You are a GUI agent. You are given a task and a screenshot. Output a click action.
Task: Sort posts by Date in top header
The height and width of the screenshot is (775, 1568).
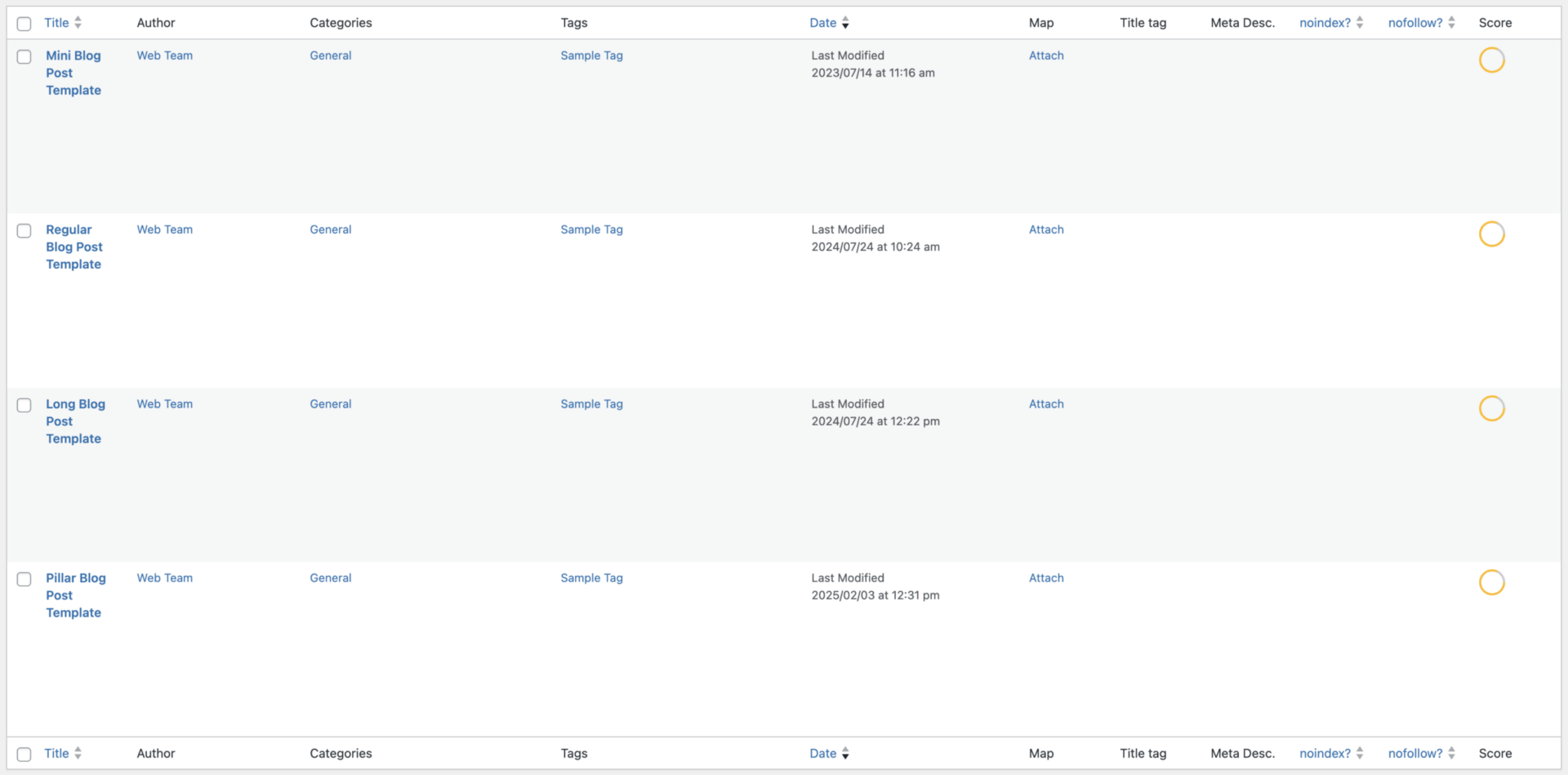pyautogui.click(x=822, y=23)
